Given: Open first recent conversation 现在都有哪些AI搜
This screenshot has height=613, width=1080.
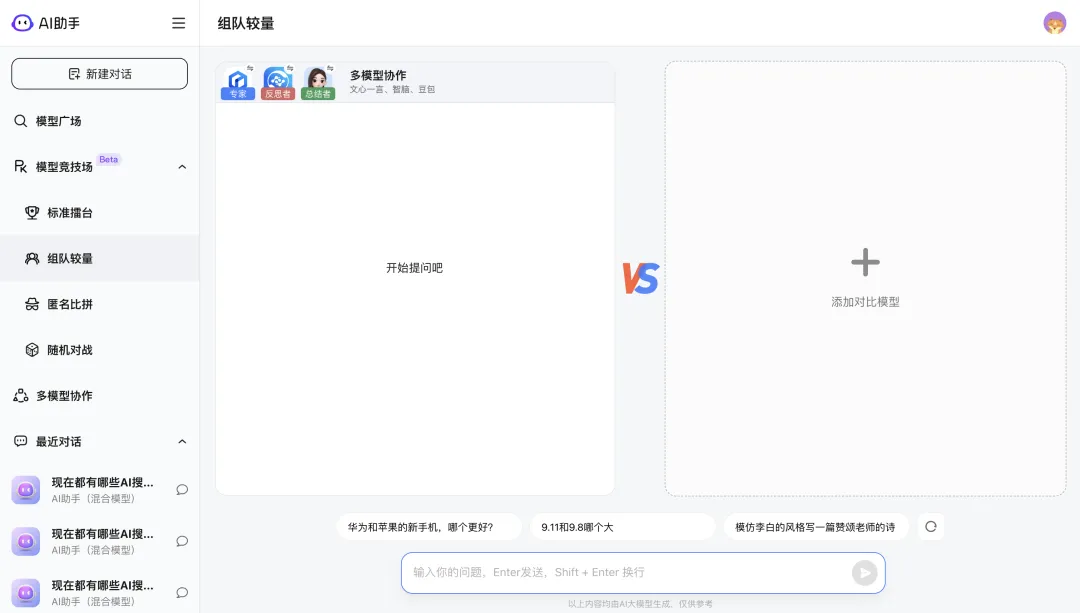Looking at the screenshot, I should point(99,490).
